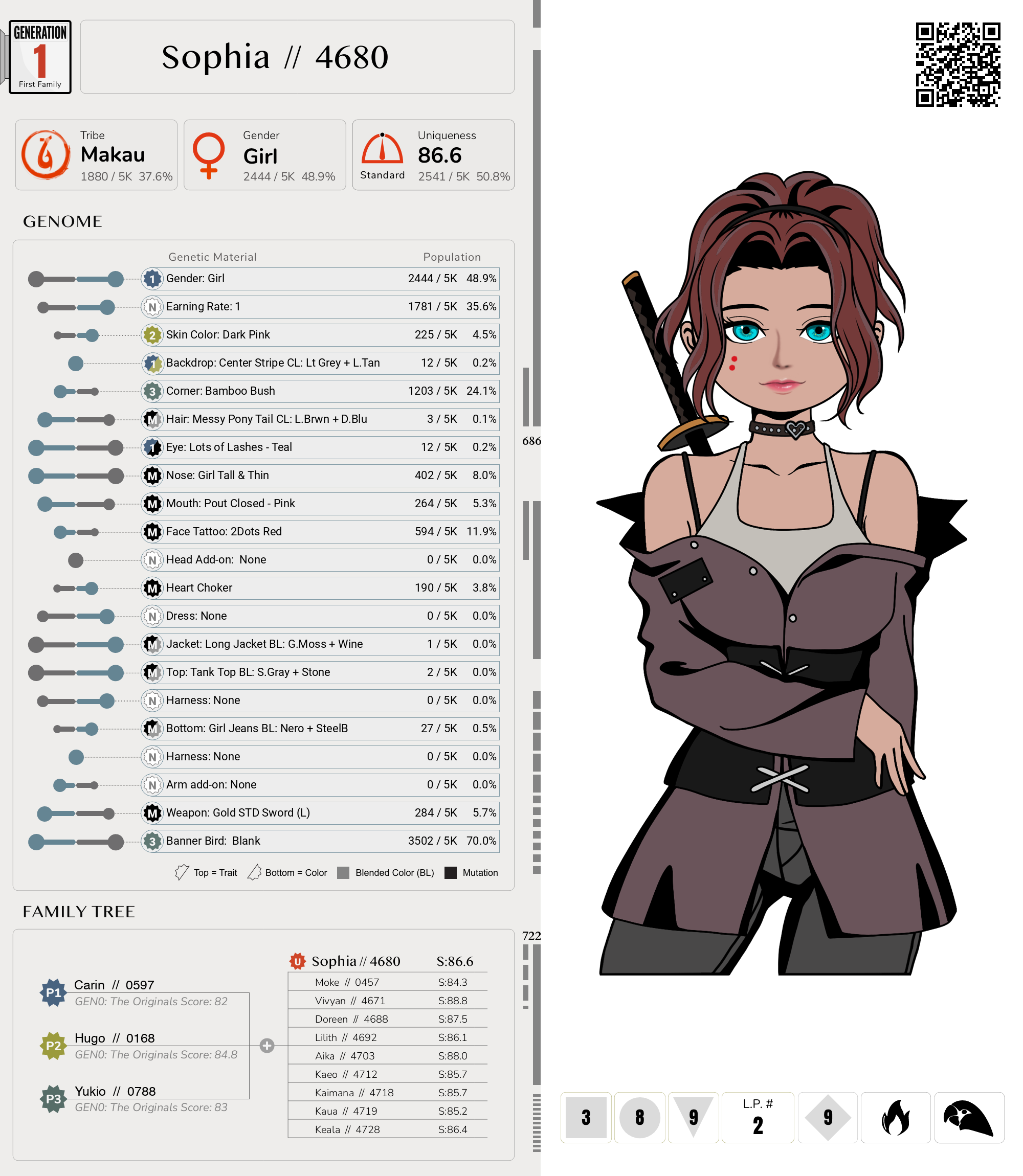
Task: Click the L.P. # 2 box
Action: [757, 1117]
